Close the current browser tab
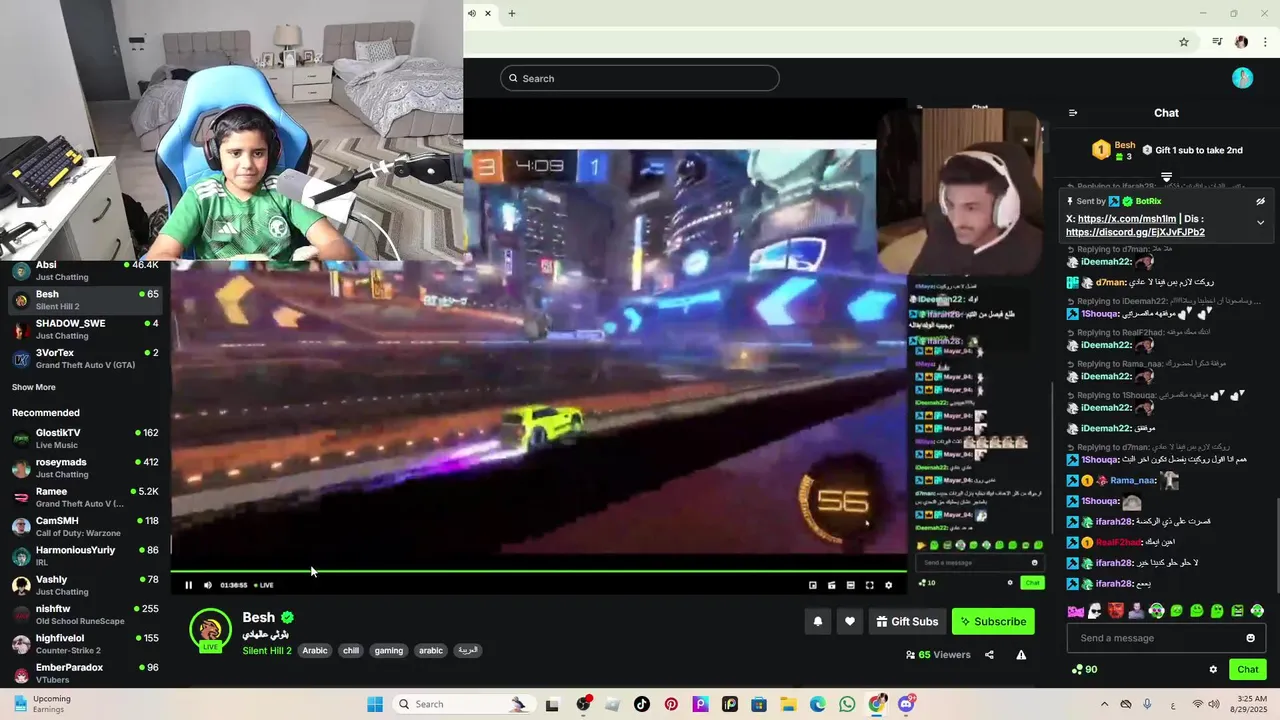Viewport: 1280px width, 720px height. click(488, 13)
